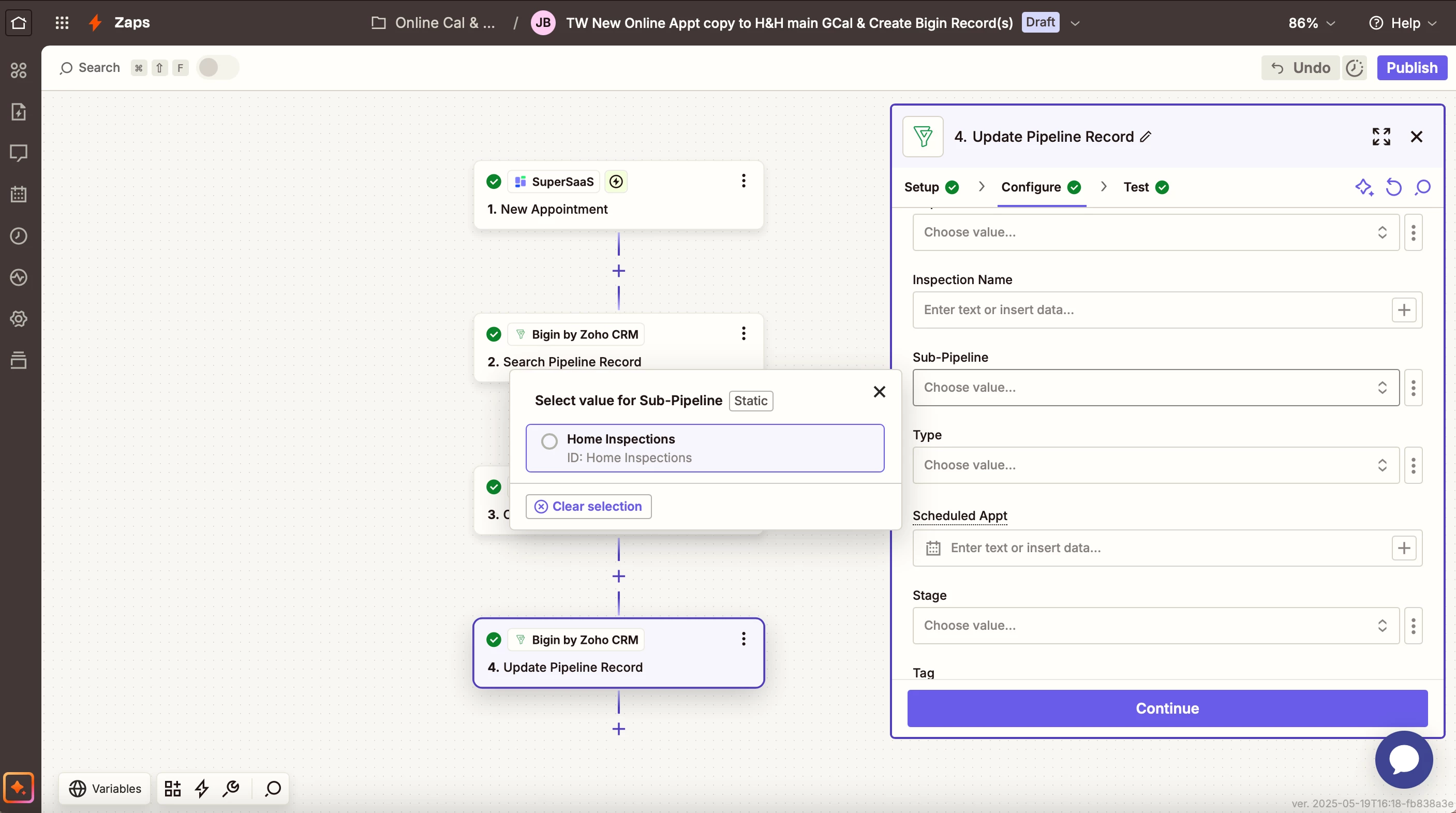The width and height of the screenshot is (1456, 813).
Task: Open the Search Pipeline Record step options menu
Action: 743,334
